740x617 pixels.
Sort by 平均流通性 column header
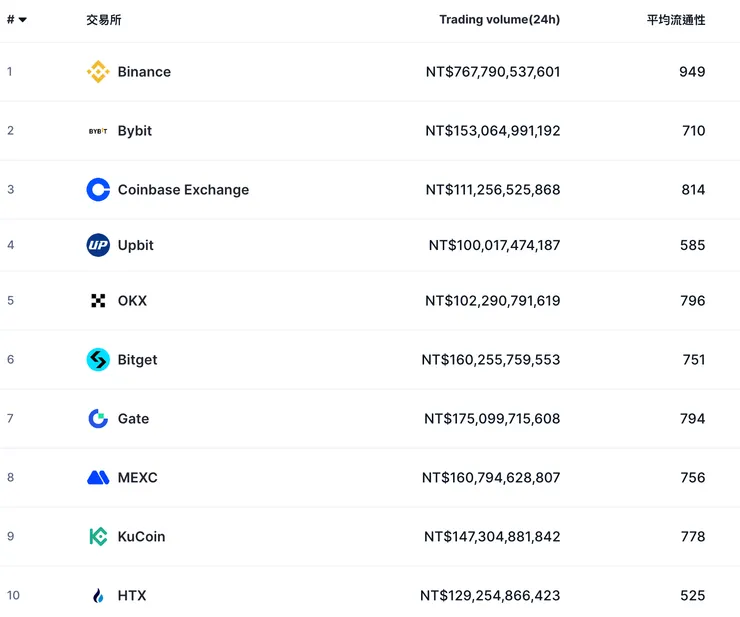pyautogui.click(x=675, y=20)
